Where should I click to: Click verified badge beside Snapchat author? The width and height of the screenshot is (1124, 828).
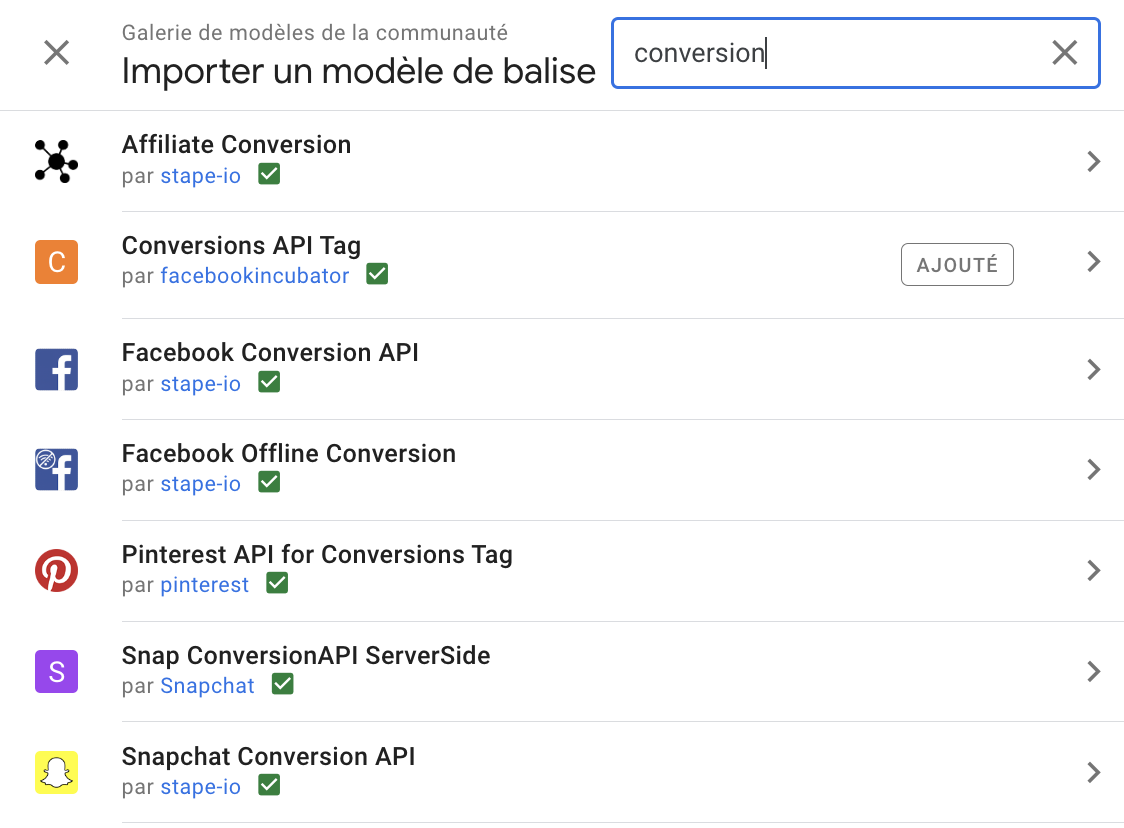point(283,684)
